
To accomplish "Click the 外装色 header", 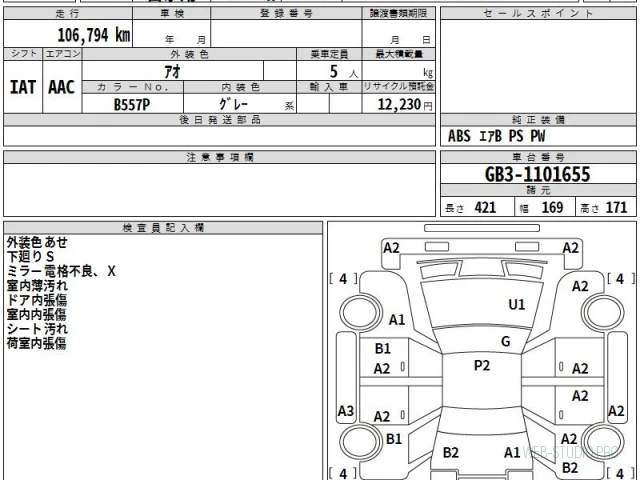I will pos(189,54).
